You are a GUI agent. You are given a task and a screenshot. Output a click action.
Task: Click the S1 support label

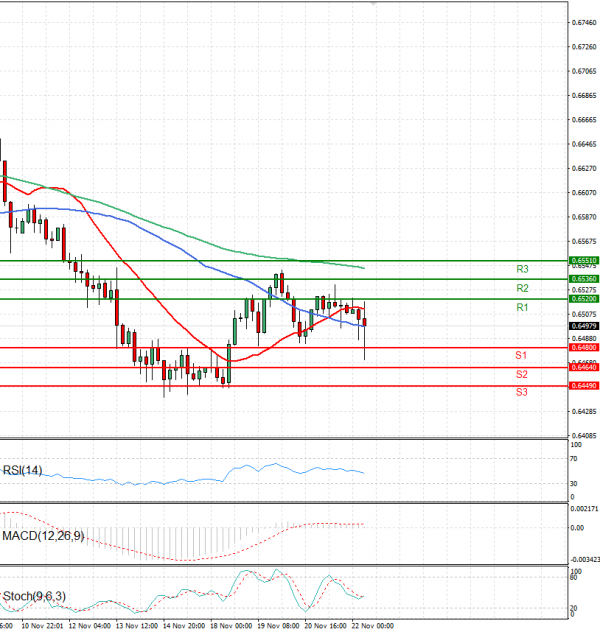[521, 355]
